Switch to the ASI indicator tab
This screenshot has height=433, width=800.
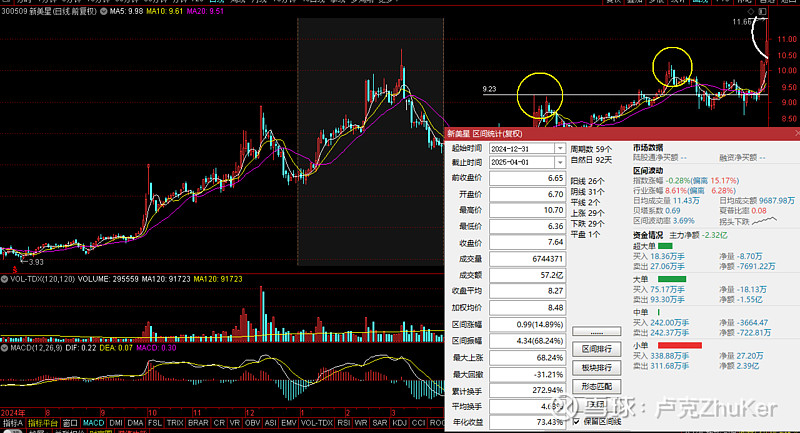(270, 423)
